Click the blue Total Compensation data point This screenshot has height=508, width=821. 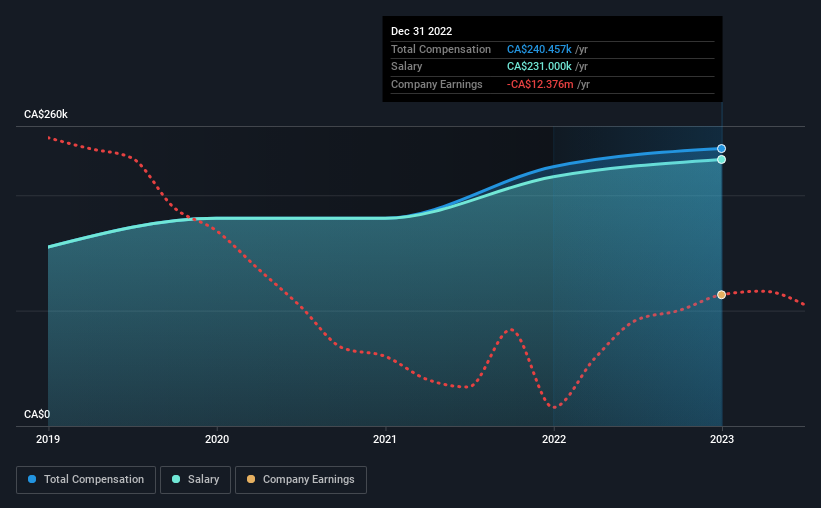722,149
